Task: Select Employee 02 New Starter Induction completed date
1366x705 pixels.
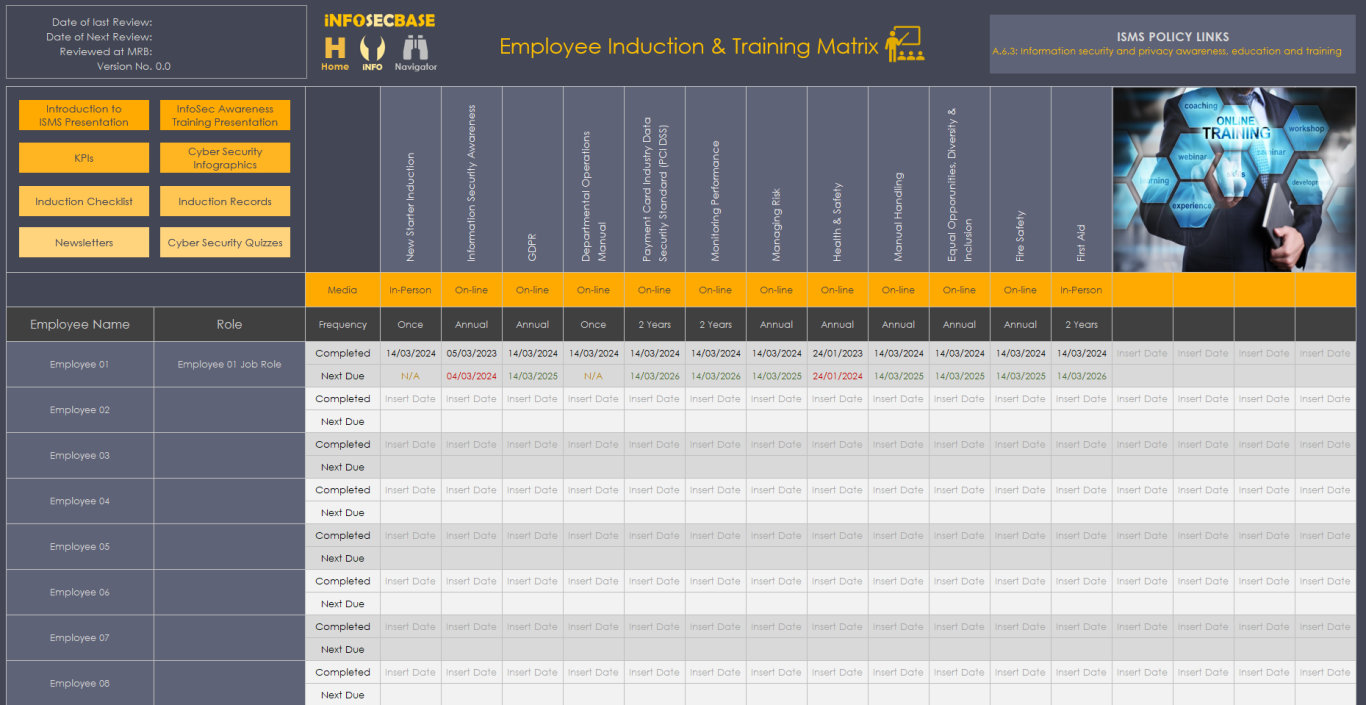Action: coord(410,399)
